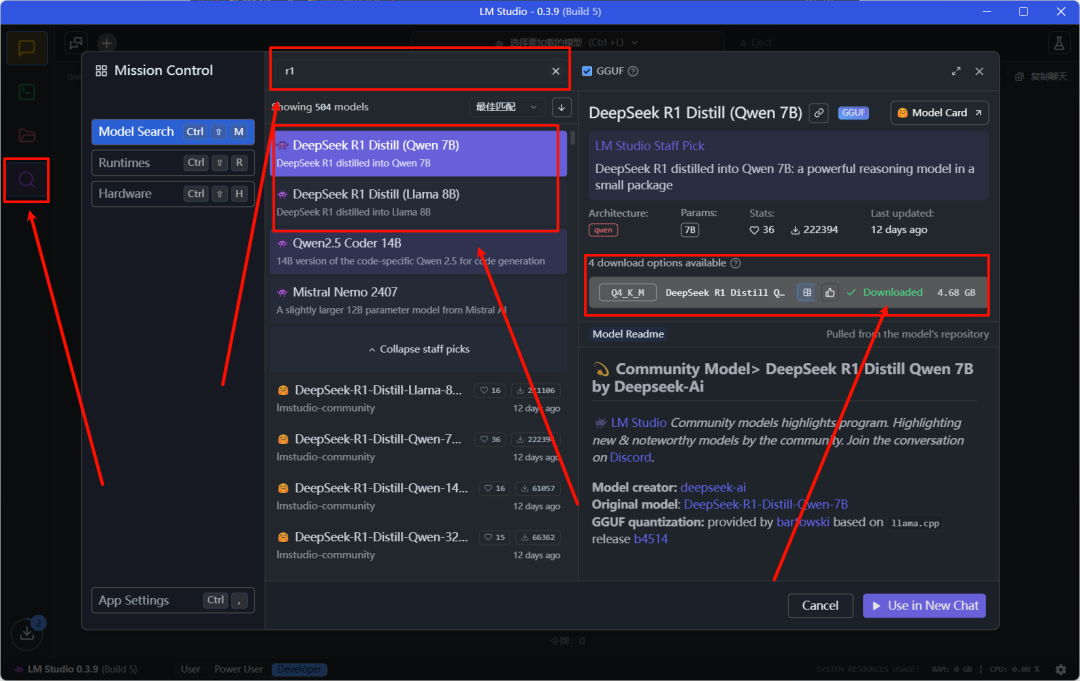Screen dimensions: 1080x681
Task: Select Mistral Nemo 2407 staff pick
Action: pyautogui.click(x=419, y=300)
